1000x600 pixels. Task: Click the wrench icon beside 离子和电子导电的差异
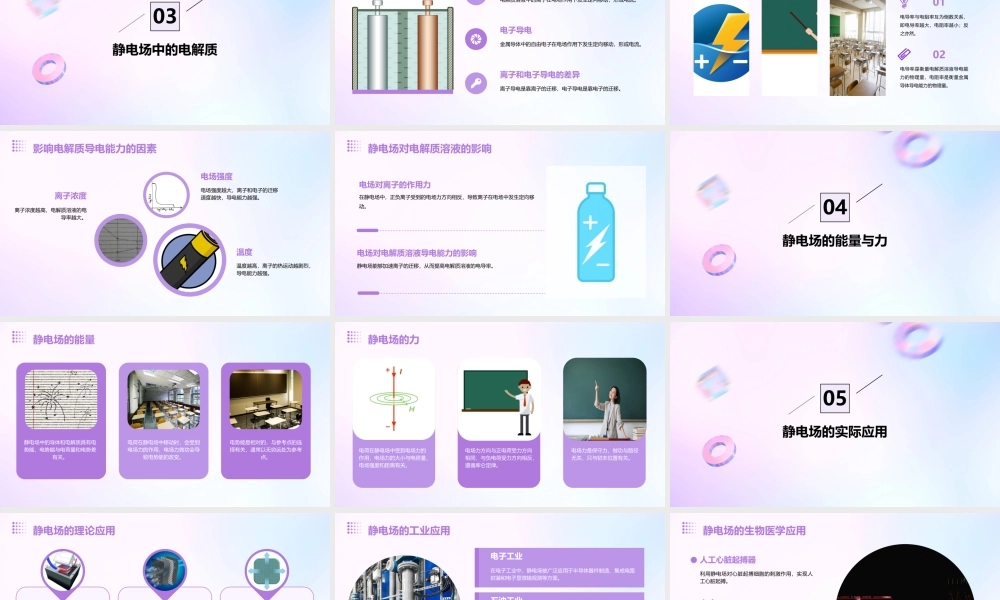tap(476, 83)
